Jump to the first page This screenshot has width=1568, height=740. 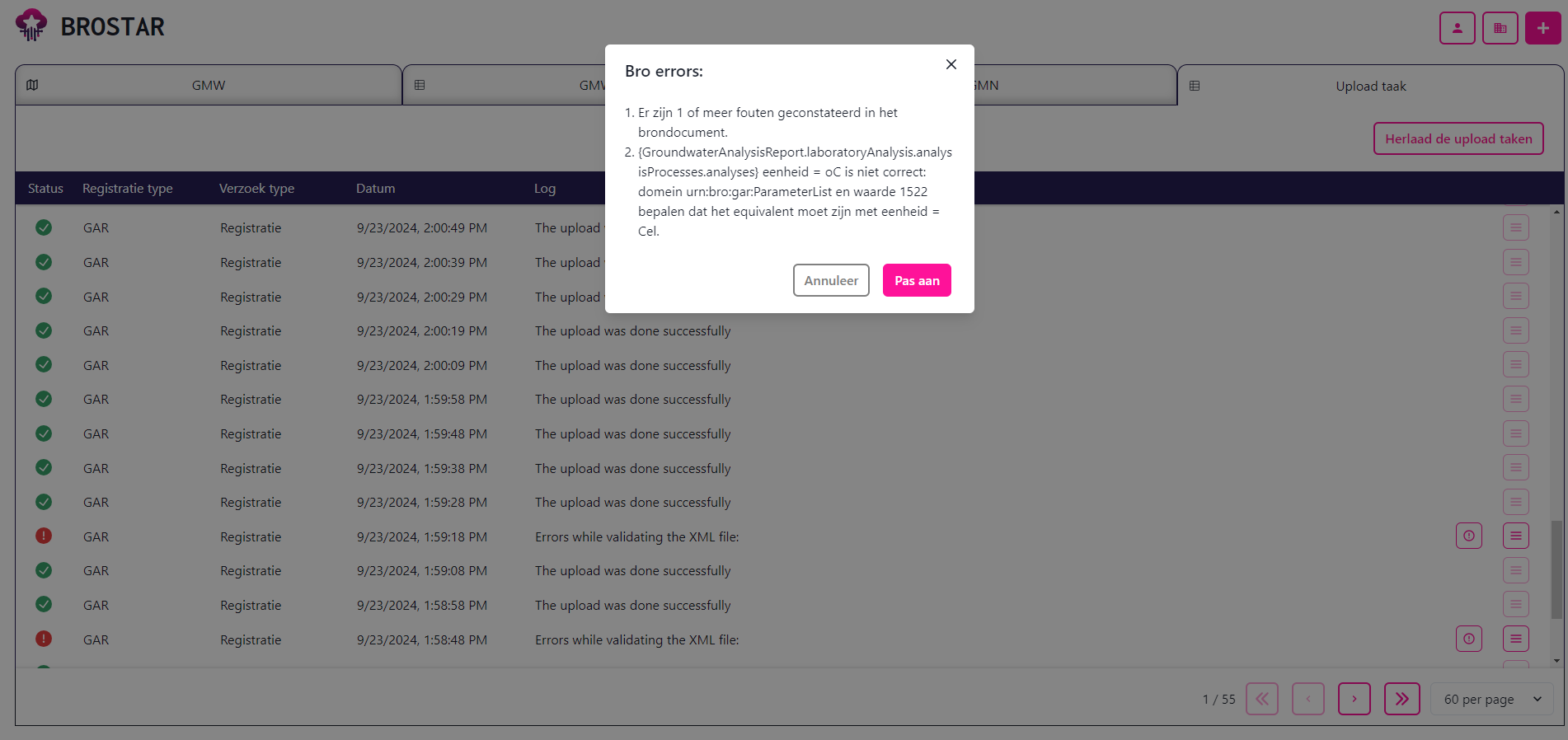coord(1262,699)
